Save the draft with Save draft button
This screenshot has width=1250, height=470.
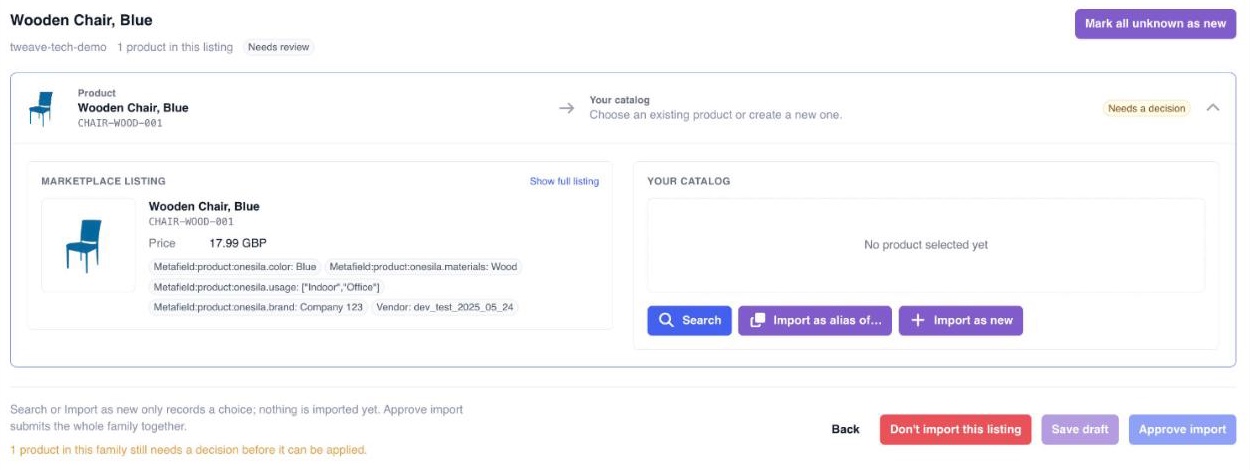[x=1080, y=429]
